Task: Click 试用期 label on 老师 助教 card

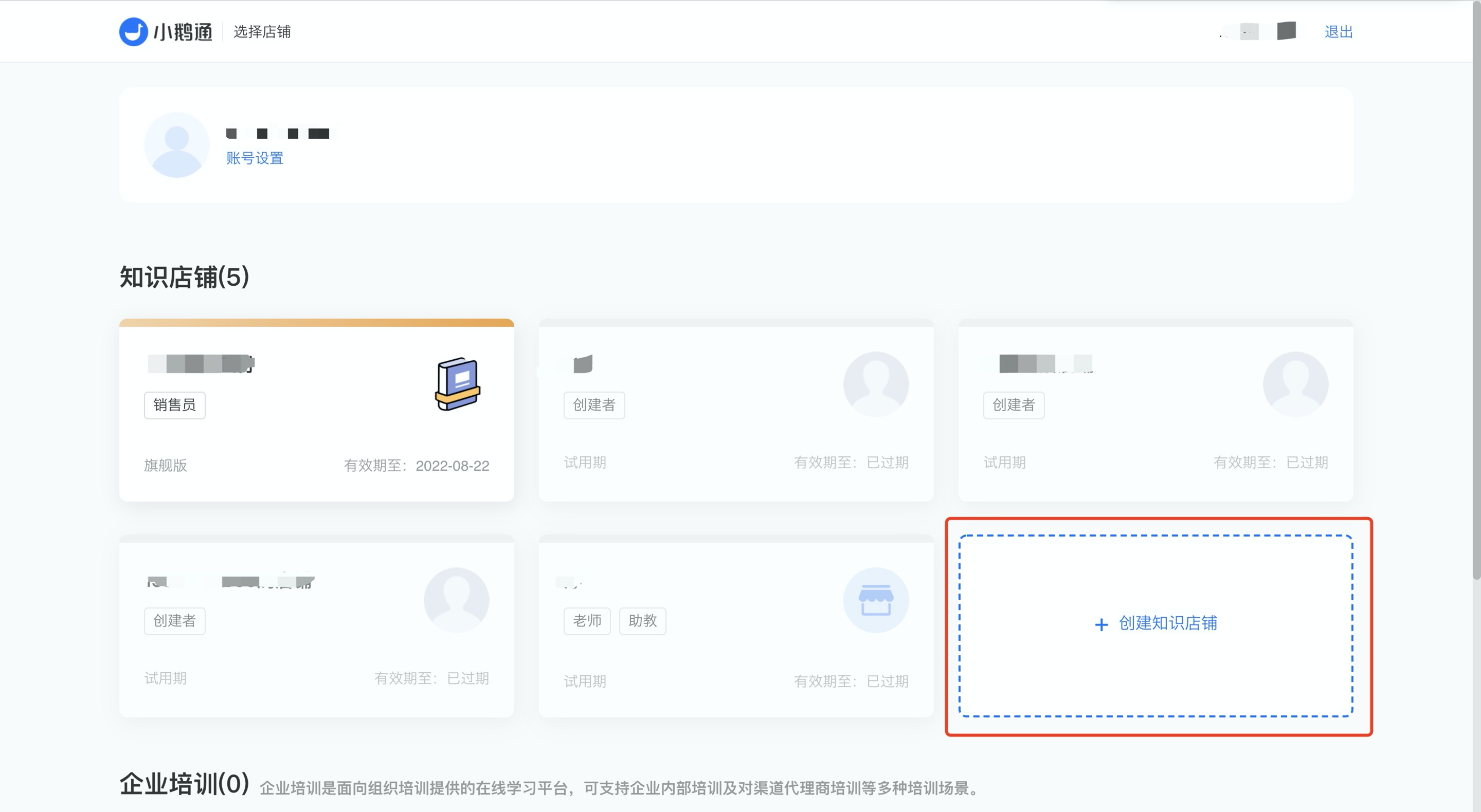Action: pyautogui.click(x=585, y=681)
